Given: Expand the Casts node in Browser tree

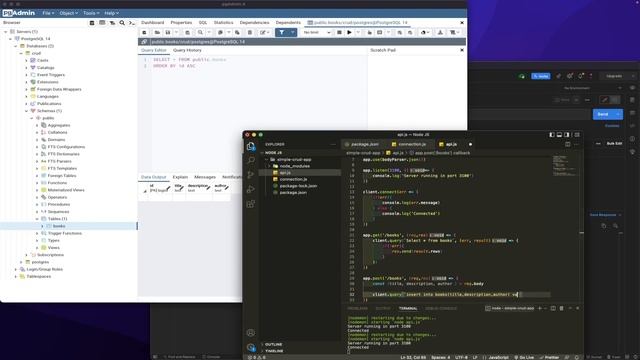Looking at the screenshot, I should (x=27, y=60).
